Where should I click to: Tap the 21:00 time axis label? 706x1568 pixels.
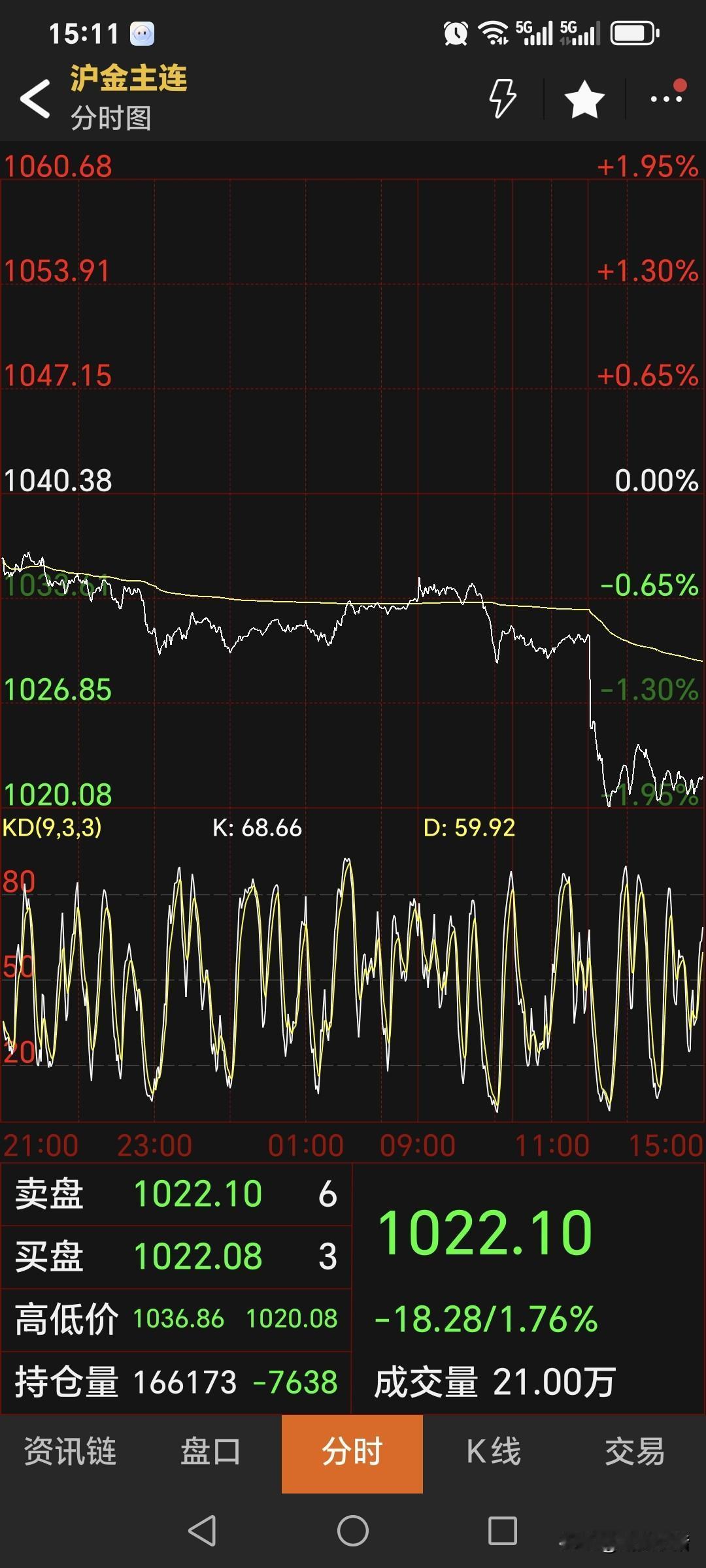pos(41,1145)
